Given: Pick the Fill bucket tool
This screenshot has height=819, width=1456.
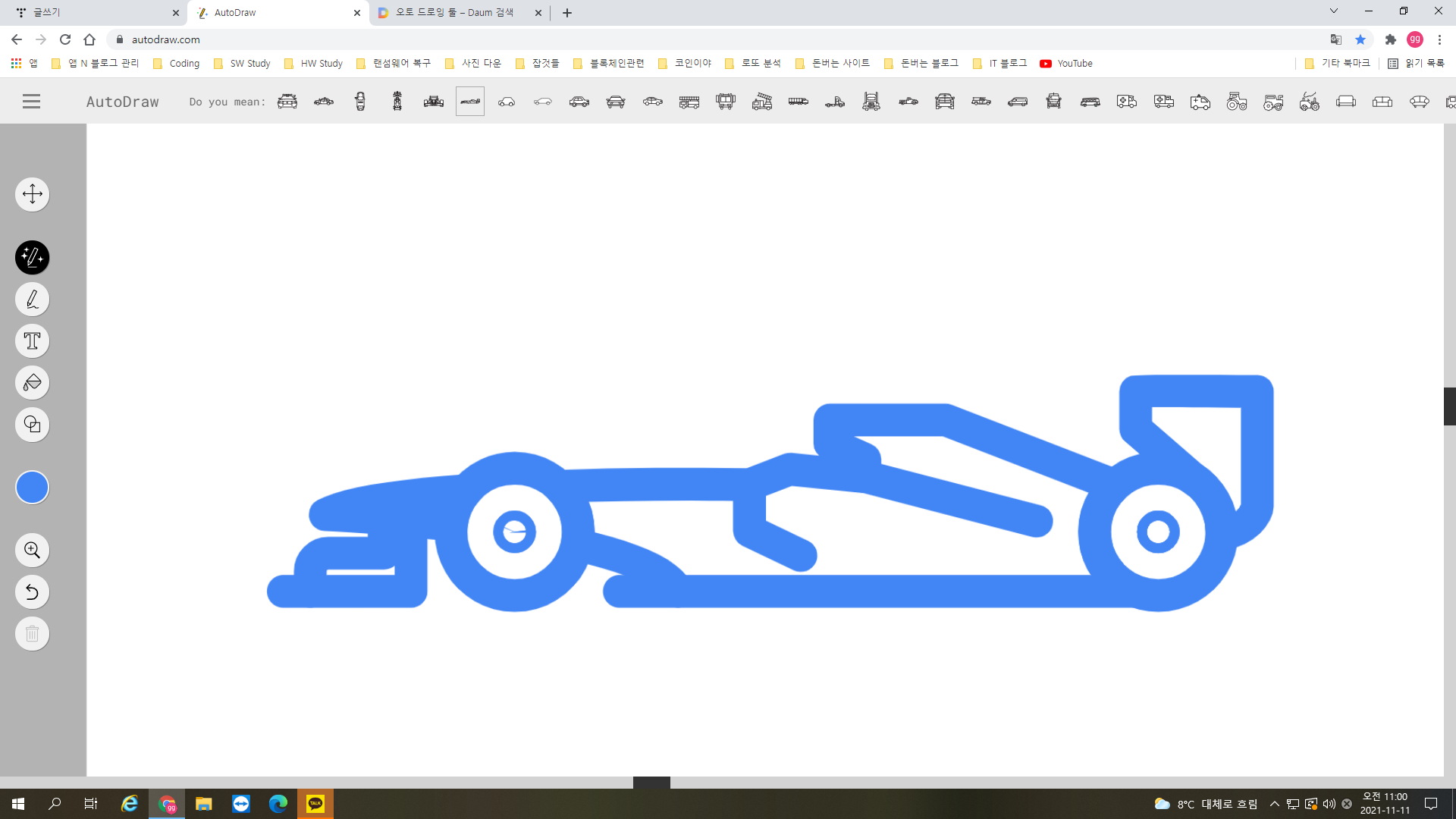Looking at the screenshot, I should pos(32,383).
